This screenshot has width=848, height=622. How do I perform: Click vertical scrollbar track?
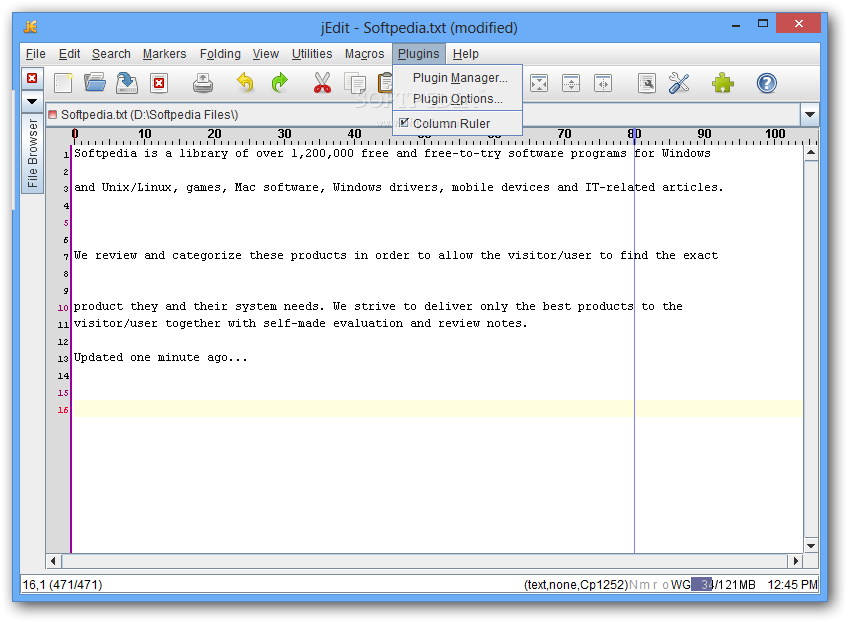811,349
